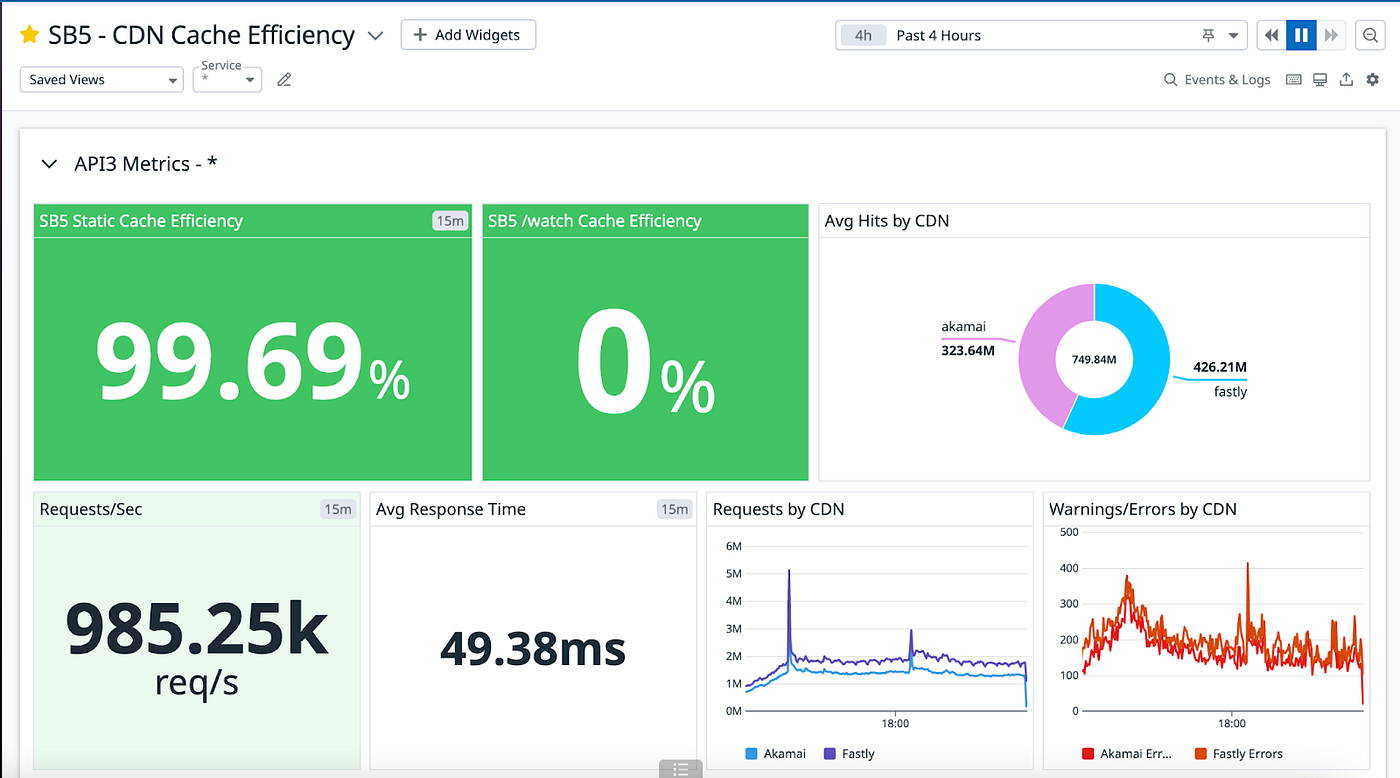The width and height of the screenshot is (1400, 778).
Task: Click the SB5 /watch Cache Efficiency title
Action: [x=595, y=221]
